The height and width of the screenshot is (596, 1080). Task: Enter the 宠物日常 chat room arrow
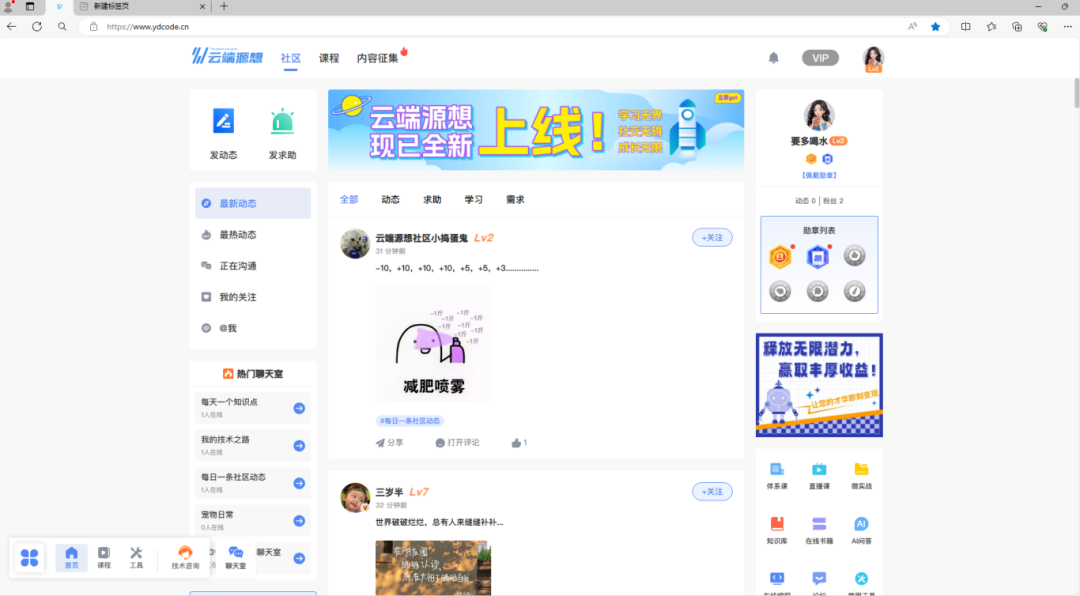click(299, 521)
